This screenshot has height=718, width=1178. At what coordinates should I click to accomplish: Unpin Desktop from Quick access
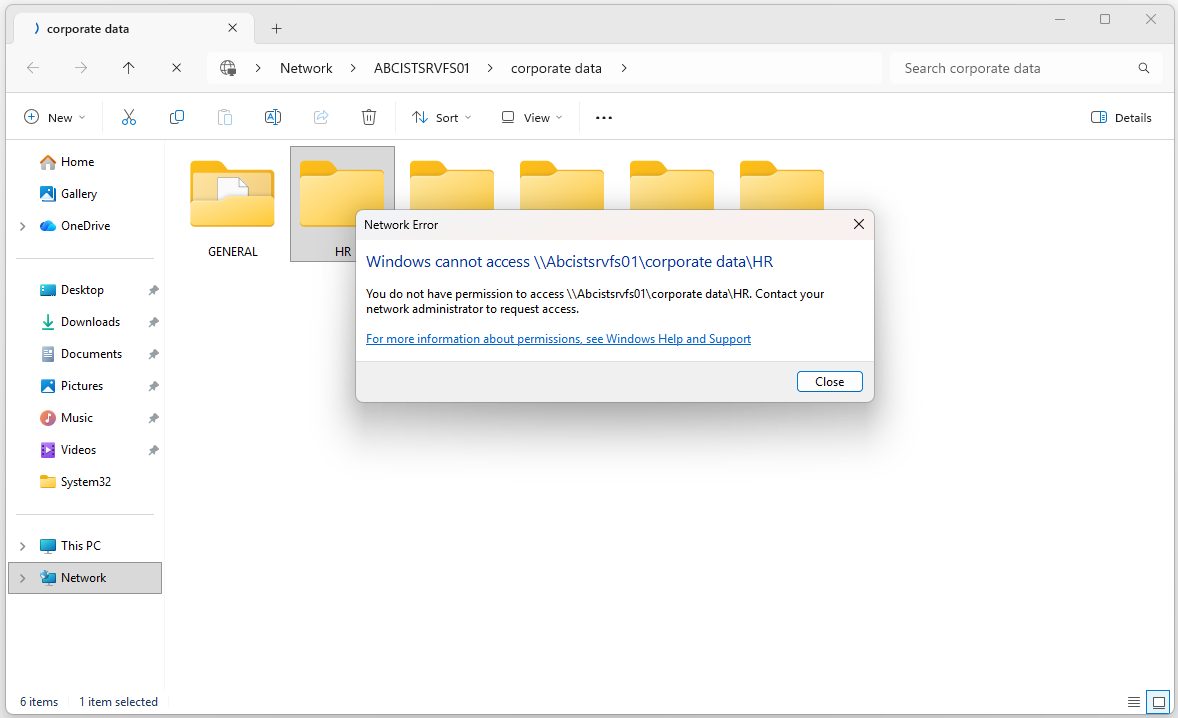click(x=153, y=291)
